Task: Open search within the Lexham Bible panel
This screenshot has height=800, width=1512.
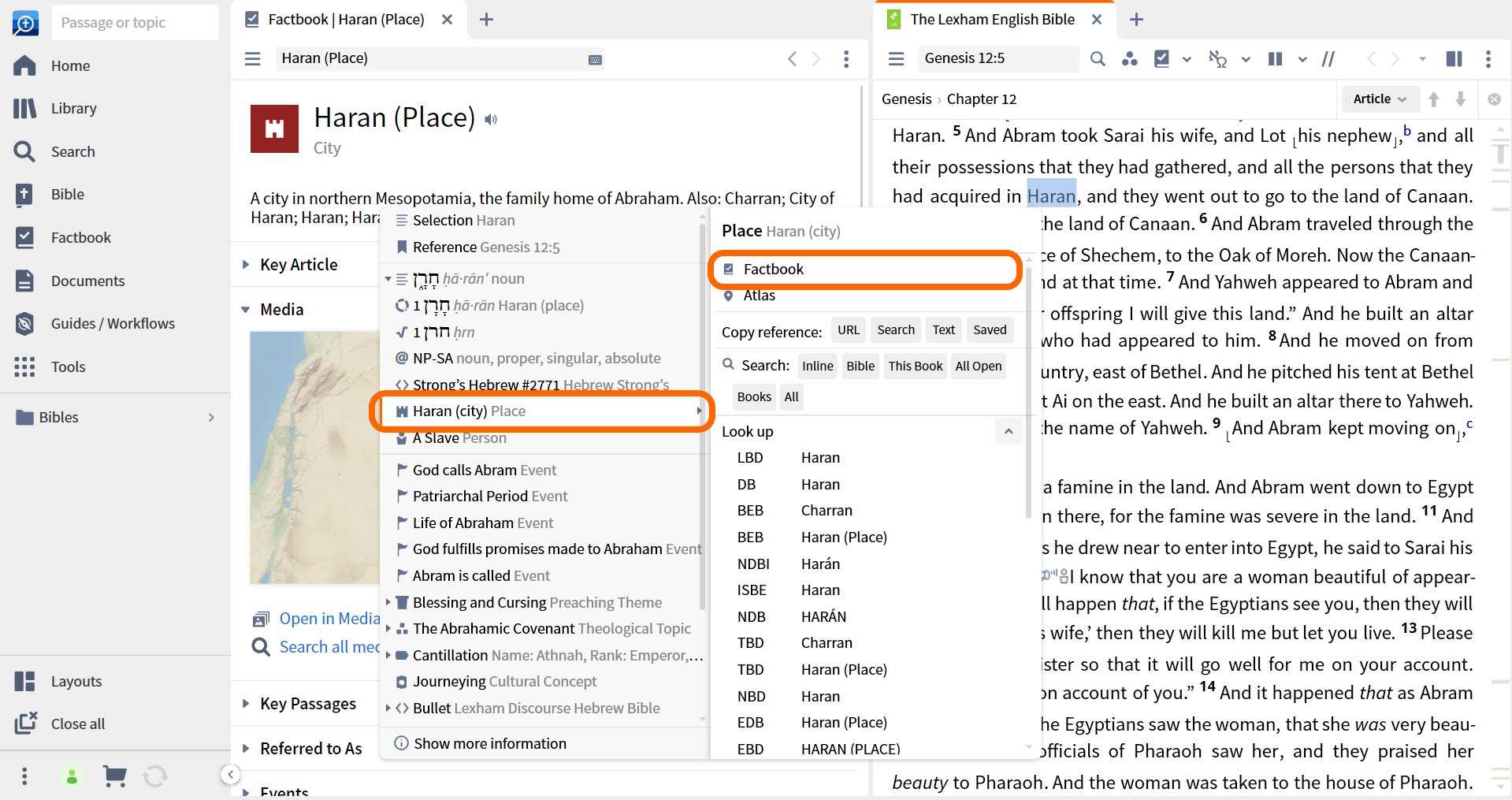Action: point(1097,58)
